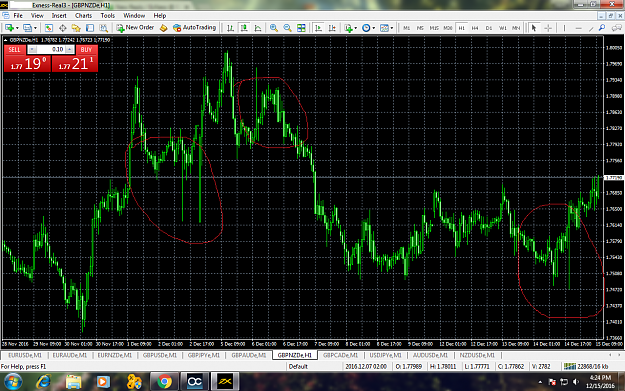Click the lot volume 0.10 field
Viewport: 625px width, 391px height.
(51, 49)
